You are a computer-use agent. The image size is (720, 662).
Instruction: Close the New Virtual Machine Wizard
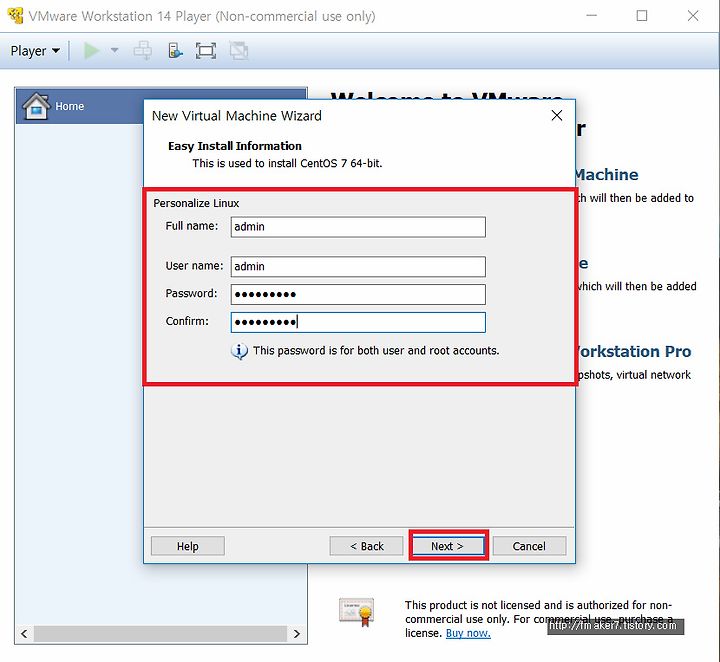tap(557, 115)
